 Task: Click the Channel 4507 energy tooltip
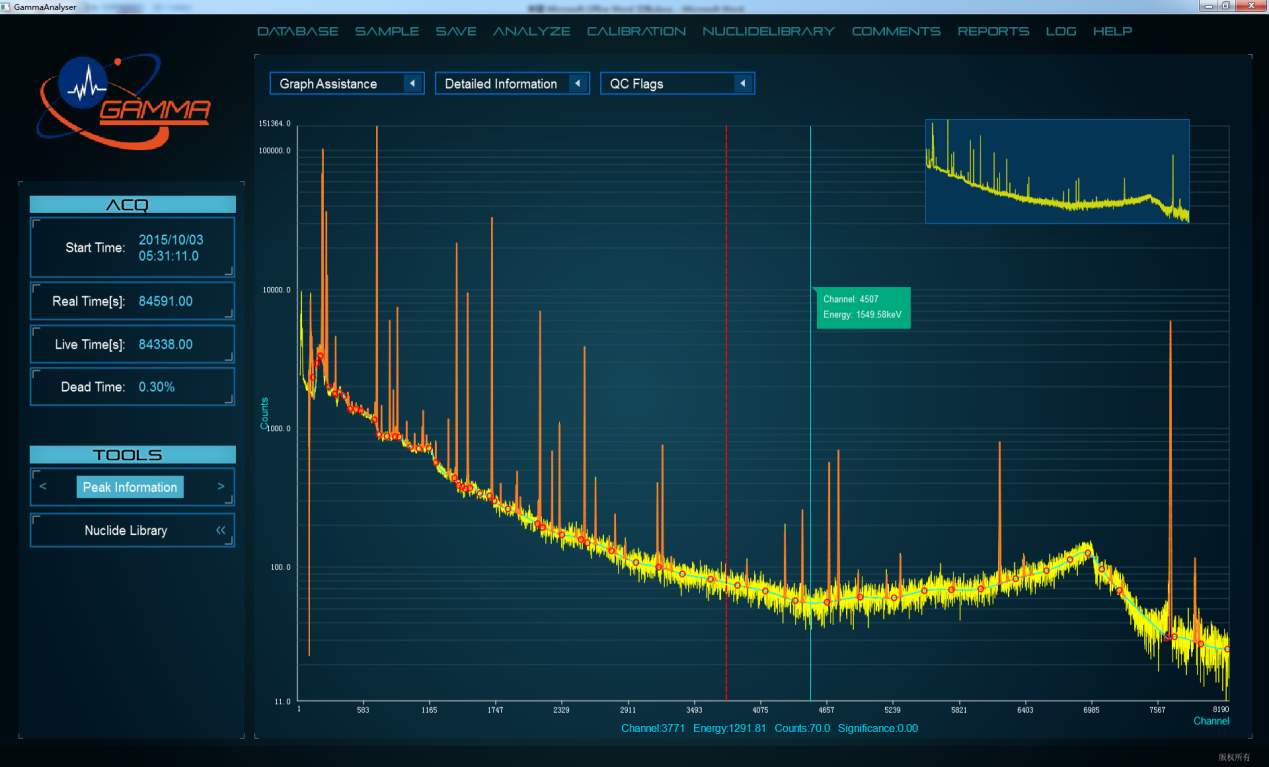click(863, 307)
